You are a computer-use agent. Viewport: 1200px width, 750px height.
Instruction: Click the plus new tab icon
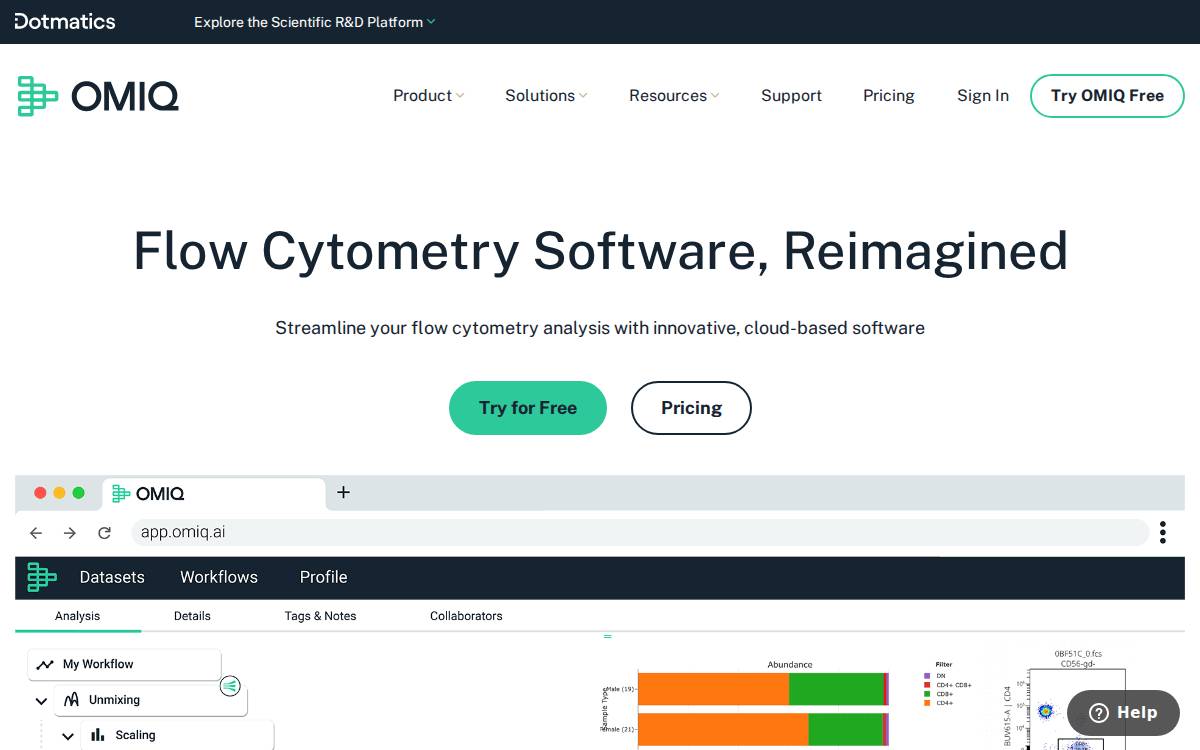(x=343, y=492)
